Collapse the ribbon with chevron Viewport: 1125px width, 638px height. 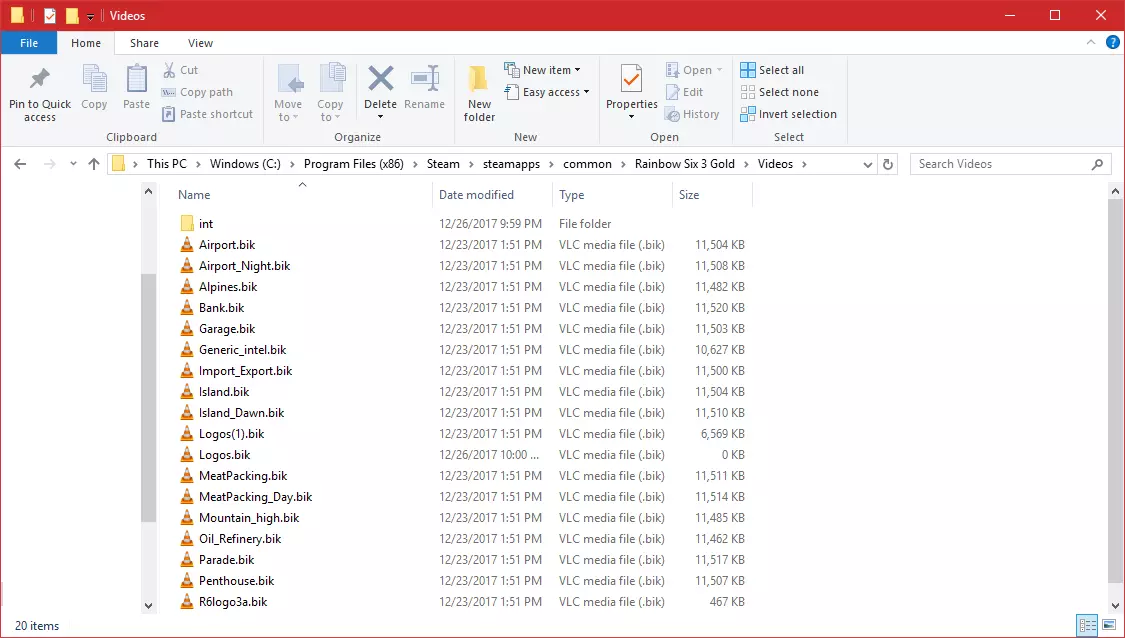click(1092, 43)
